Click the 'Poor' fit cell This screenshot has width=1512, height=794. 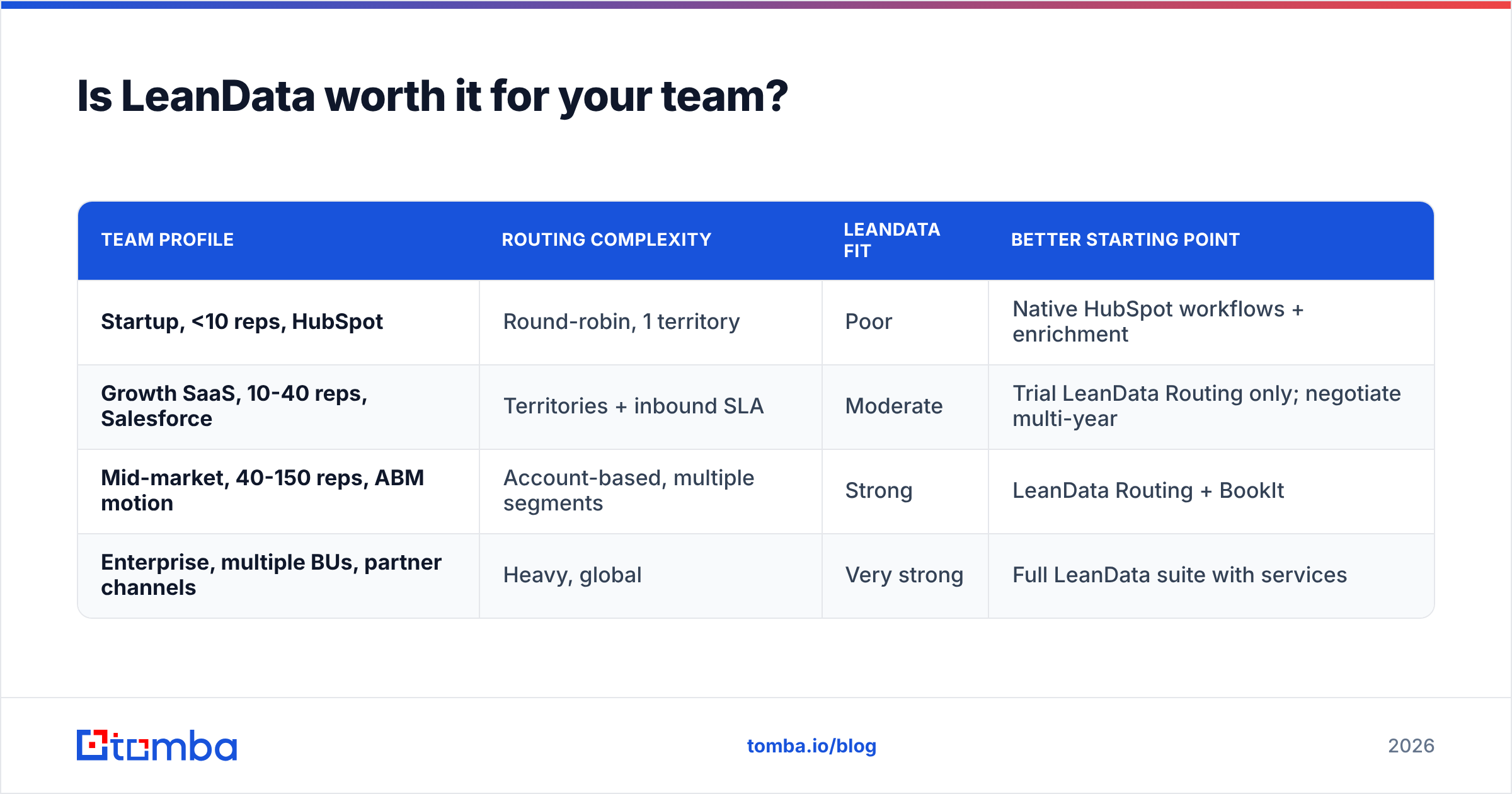click(x=905, y=322)
